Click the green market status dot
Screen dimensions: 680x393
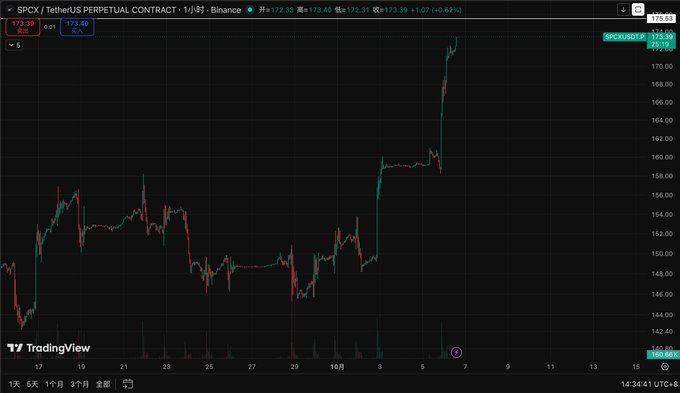(x=250, y=10)
